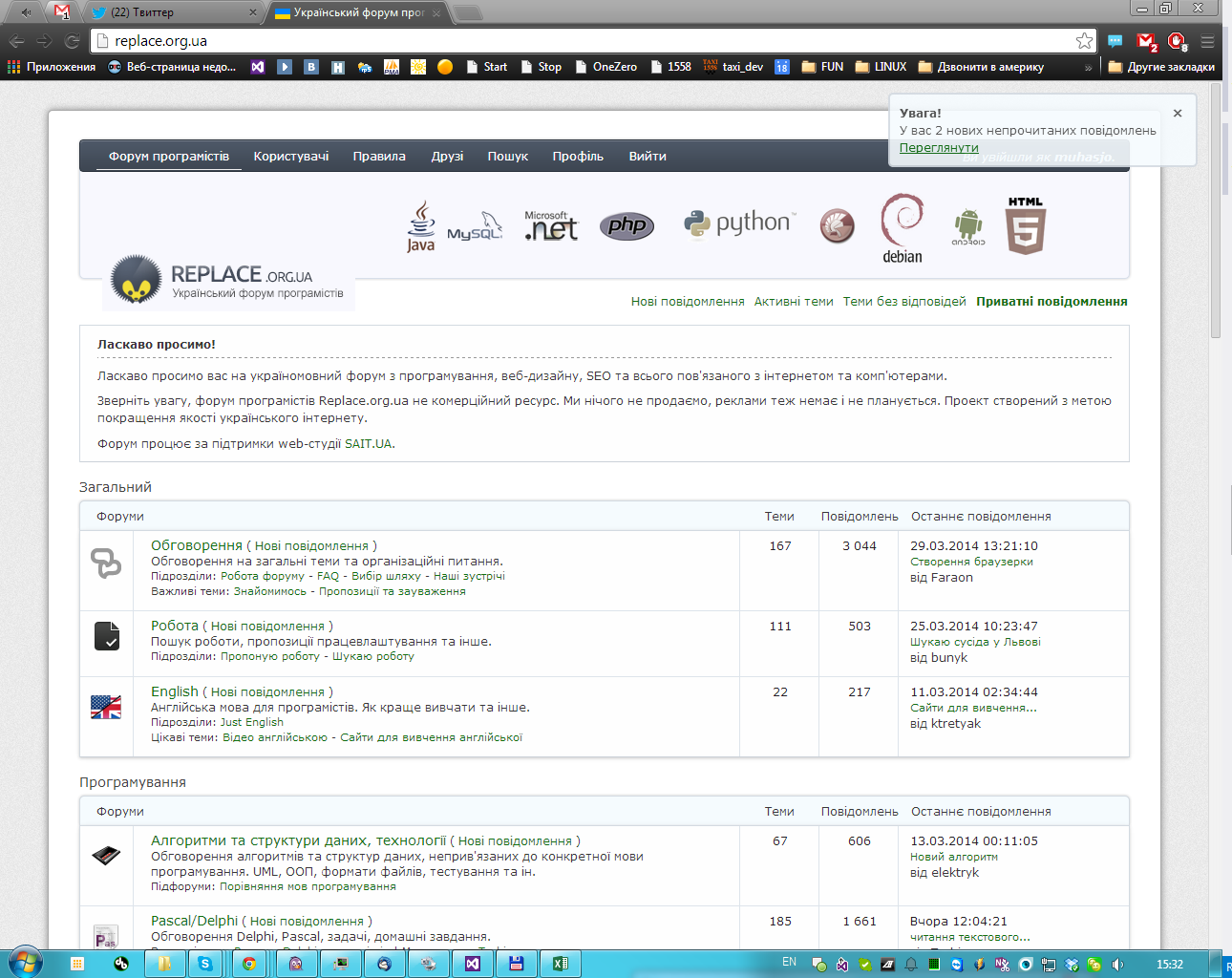Viewport: 1232px width, 978px height.
Task: Click the Java logo in banner
Action: click(x=421, y=226)
